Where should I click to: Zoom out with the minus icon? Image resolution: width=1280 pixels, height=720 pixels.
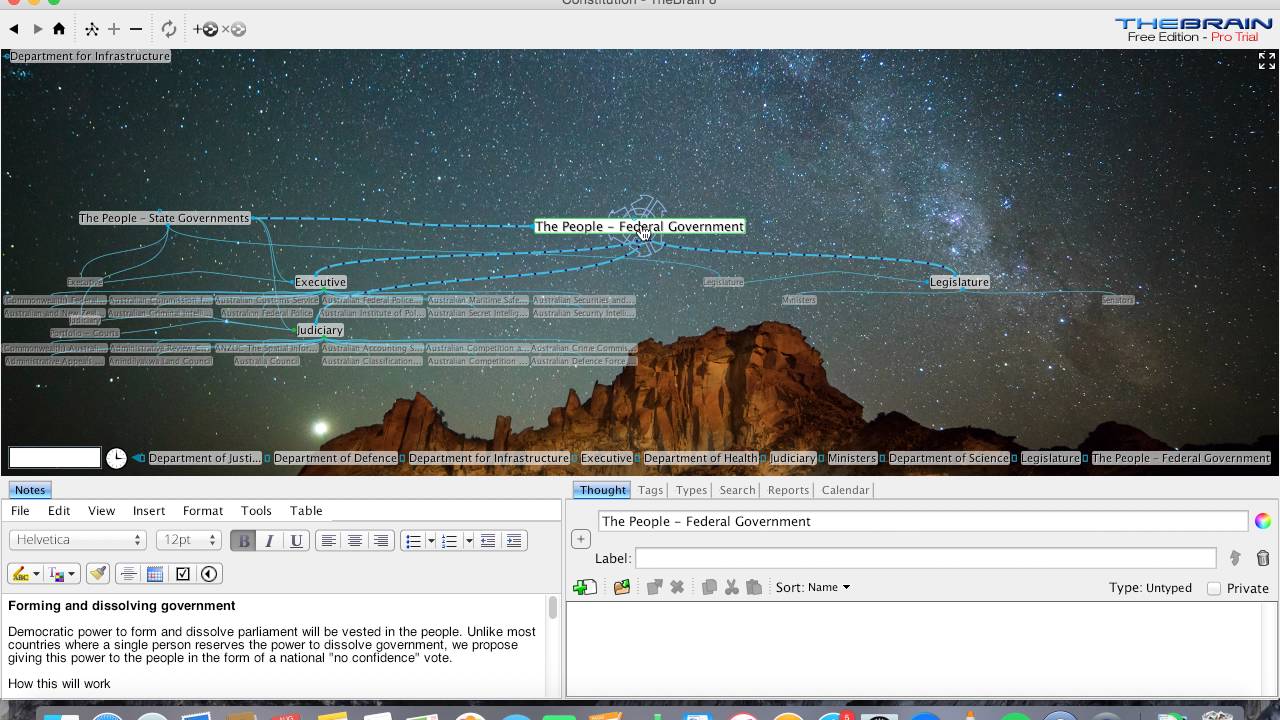pos(136,29)
